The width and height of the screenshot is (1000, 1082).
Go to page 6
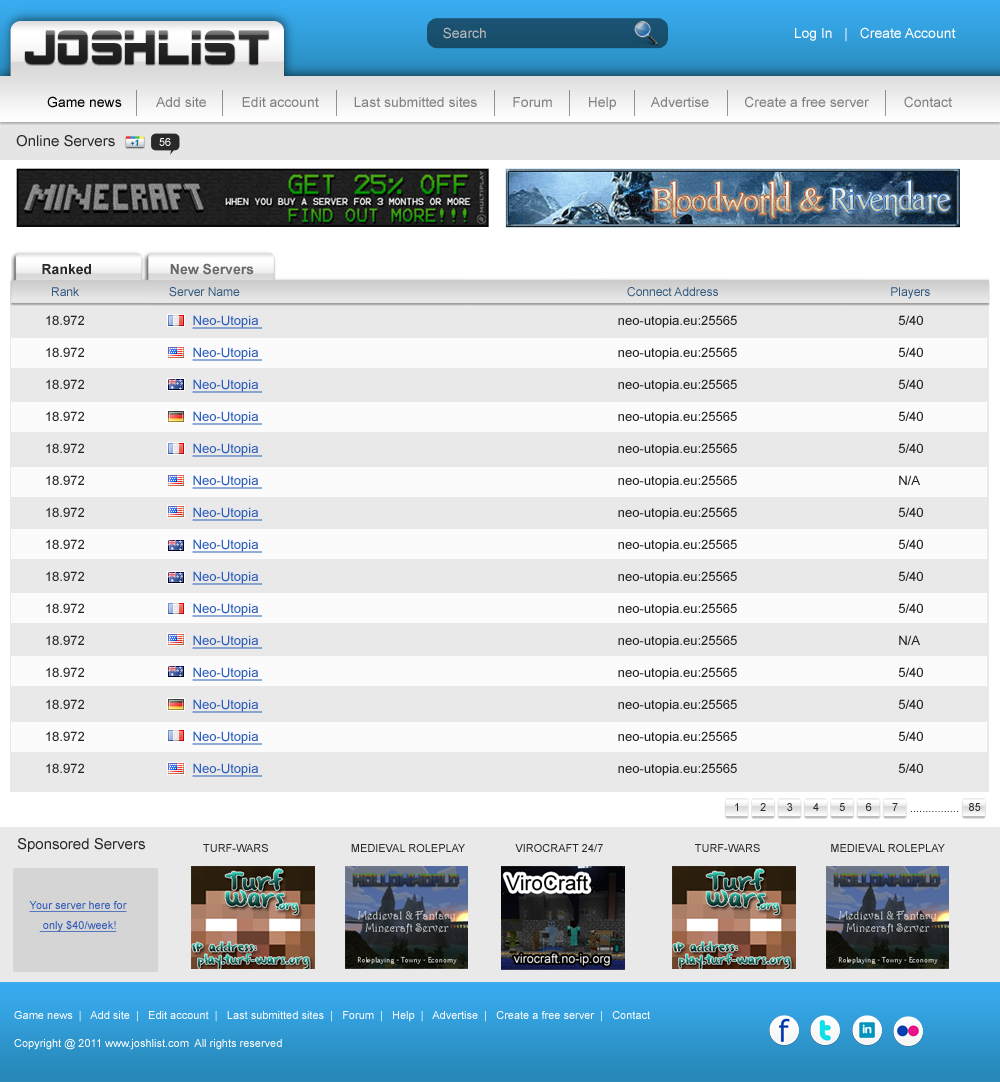(868, 807)
